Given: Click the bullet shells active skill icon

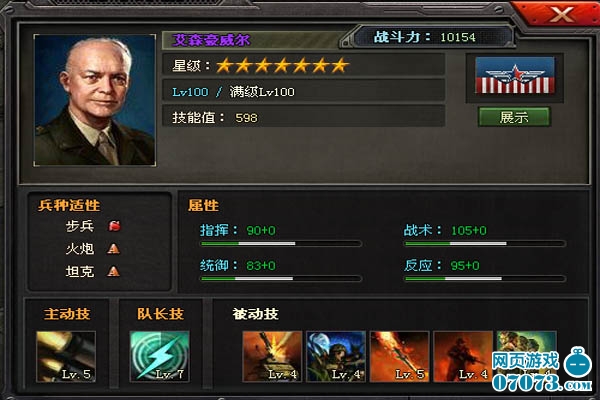Looking at the screenshot, I should click(66, 356).
